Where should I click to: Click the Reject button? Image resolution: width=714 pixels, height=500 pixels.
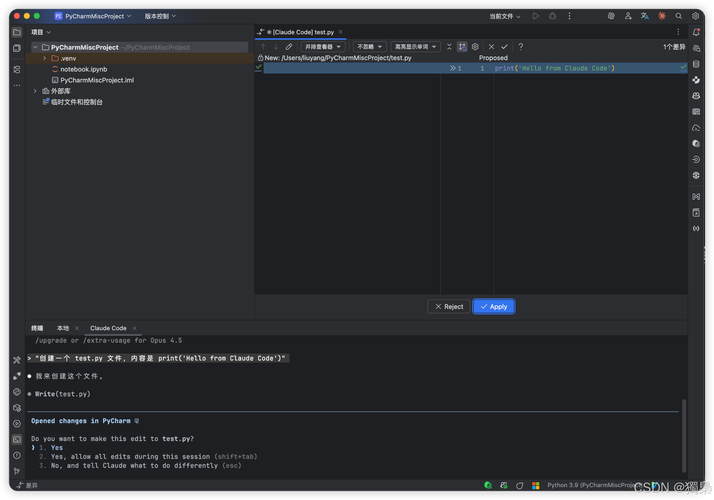pos(449,306)
